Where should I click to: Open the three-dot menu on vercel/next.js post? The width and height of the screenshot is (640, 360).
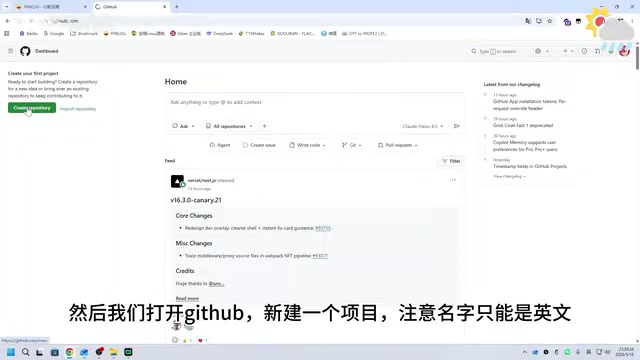click(x=452, y=180)
